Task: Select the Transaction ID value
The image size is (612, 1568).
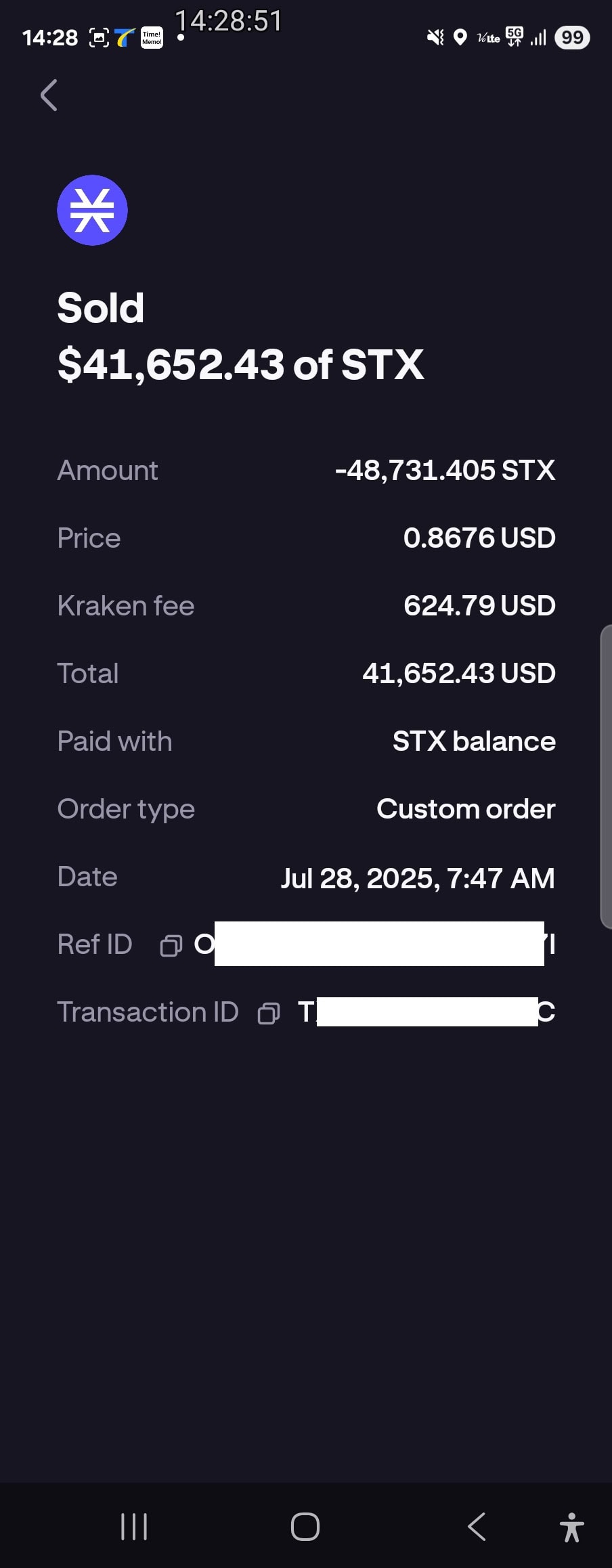Action: click(x=427, y=1012)
